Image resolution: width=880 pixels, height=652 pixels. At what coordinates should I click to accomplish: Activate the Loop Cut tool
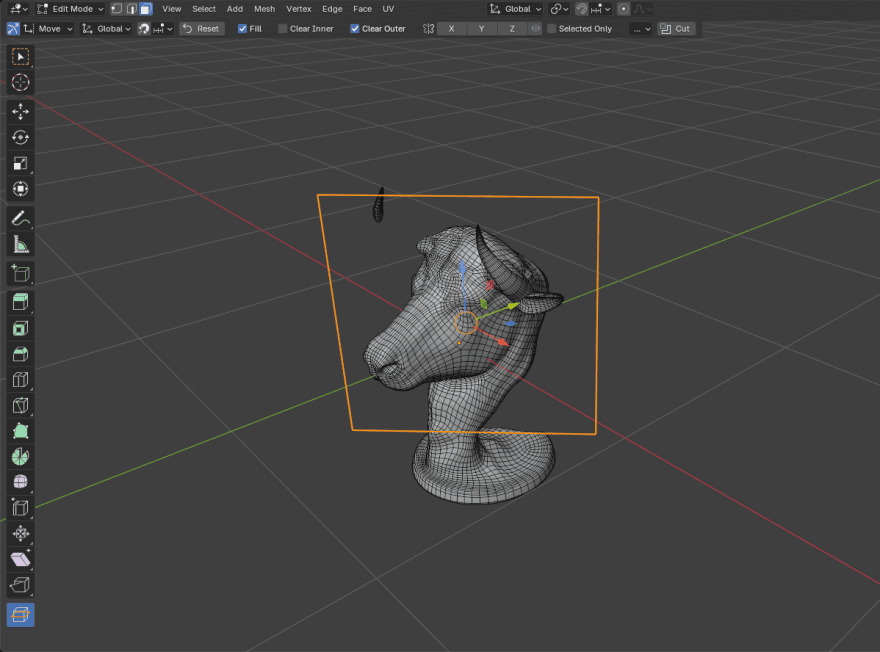[20, 380]
